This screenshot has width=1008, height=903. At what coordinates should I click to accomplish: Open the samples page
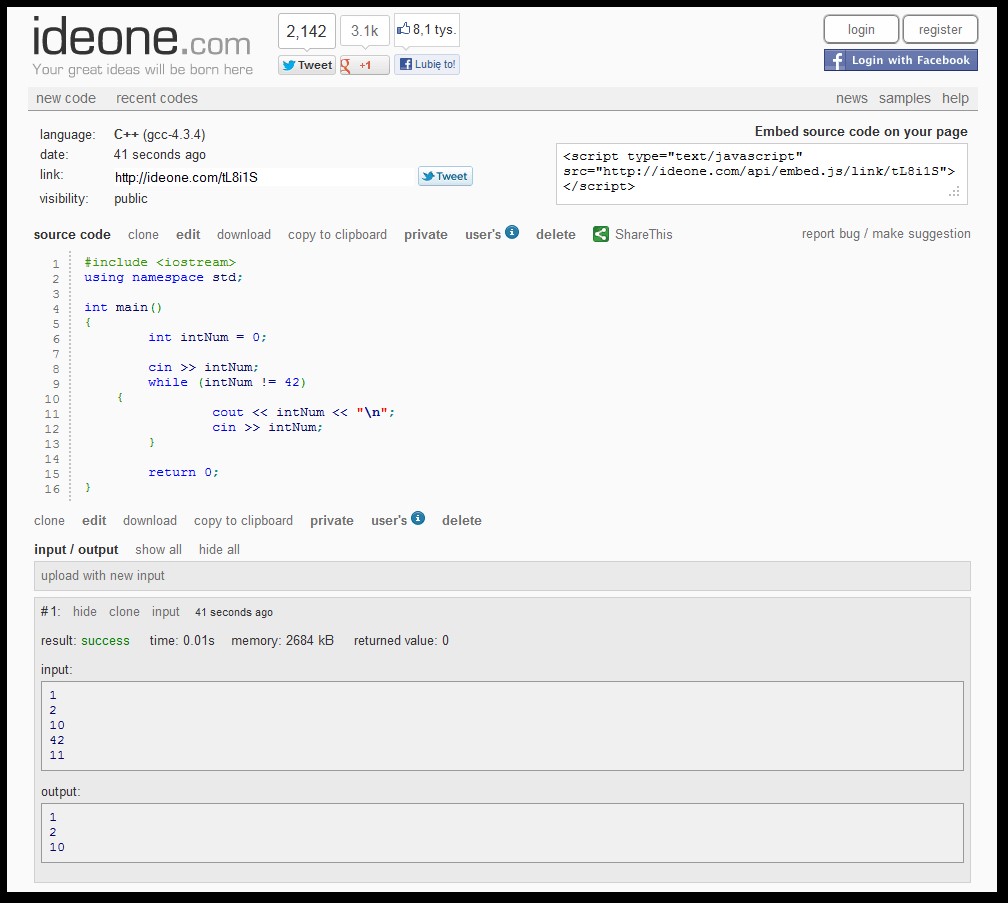pyautogui.click(x=905, y=98)
